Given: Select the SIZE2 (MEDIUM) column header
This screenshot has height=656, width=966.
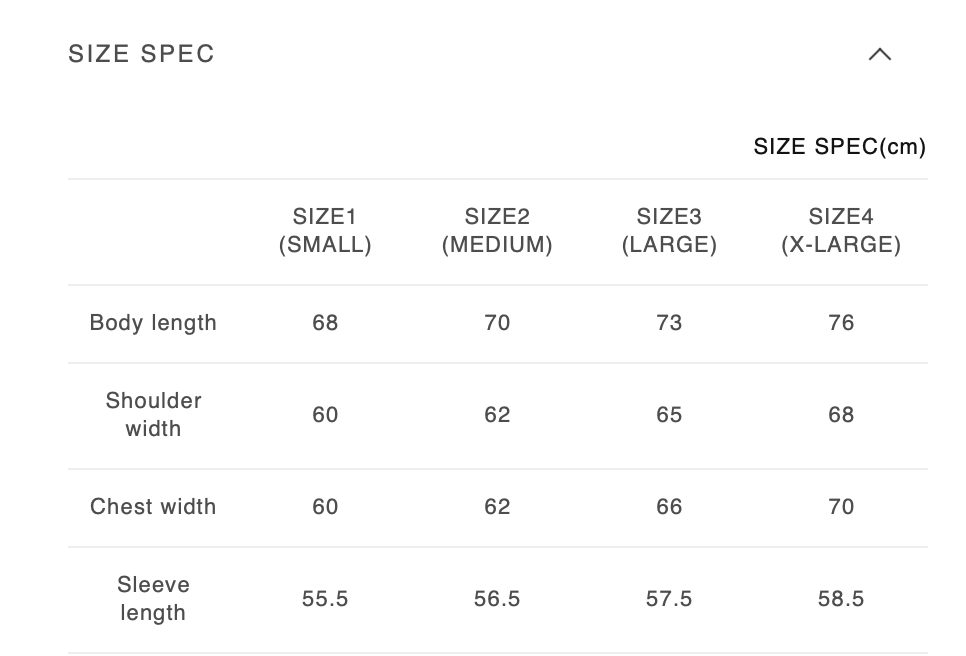Looking at the screenshot, I should coord(497,231).
